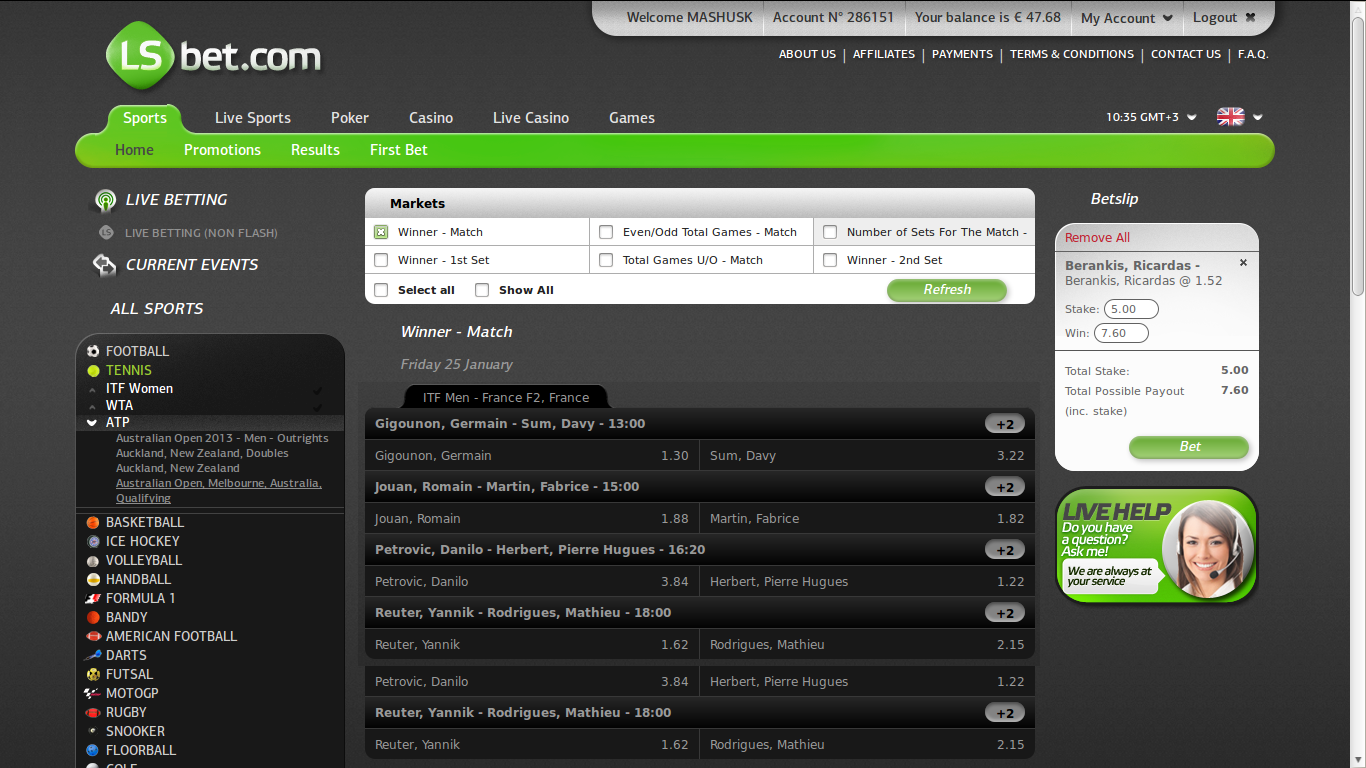
Task: Tick the Show All checkbox
Action: [482, 290]
